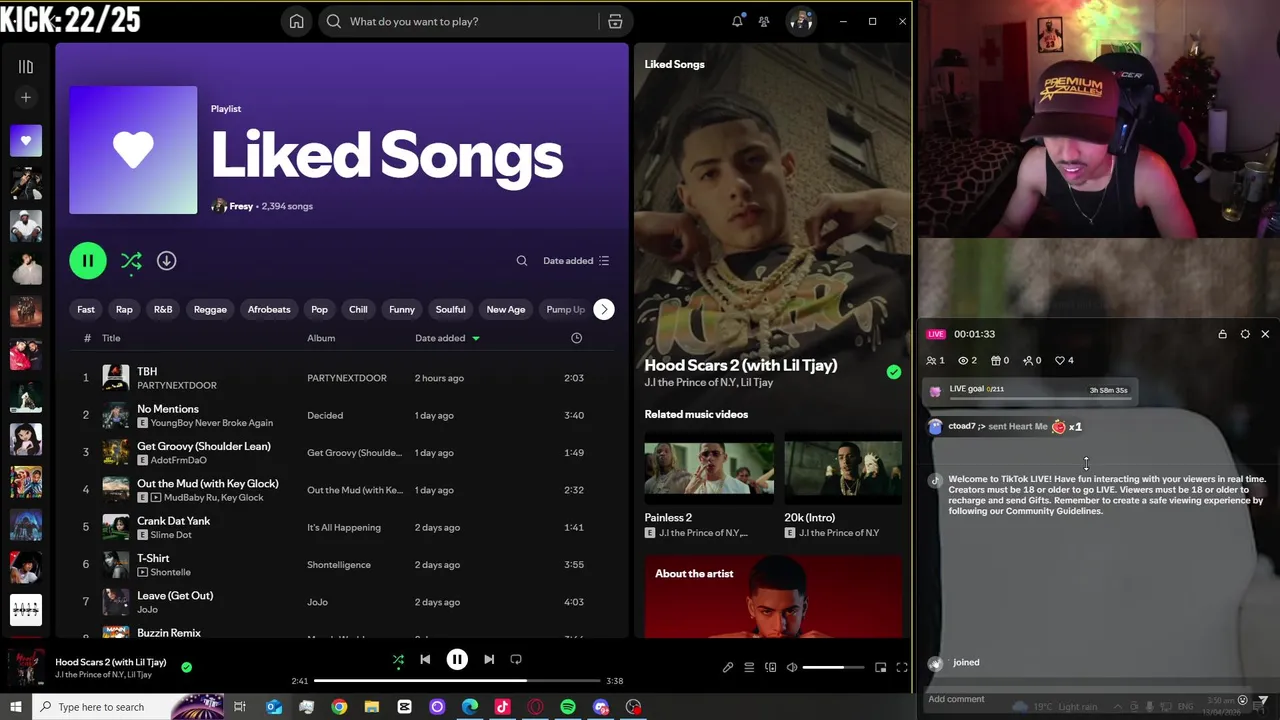Open TikTok LIVE overlay settings gear

pyautogui.click(x=1245, y=334)
